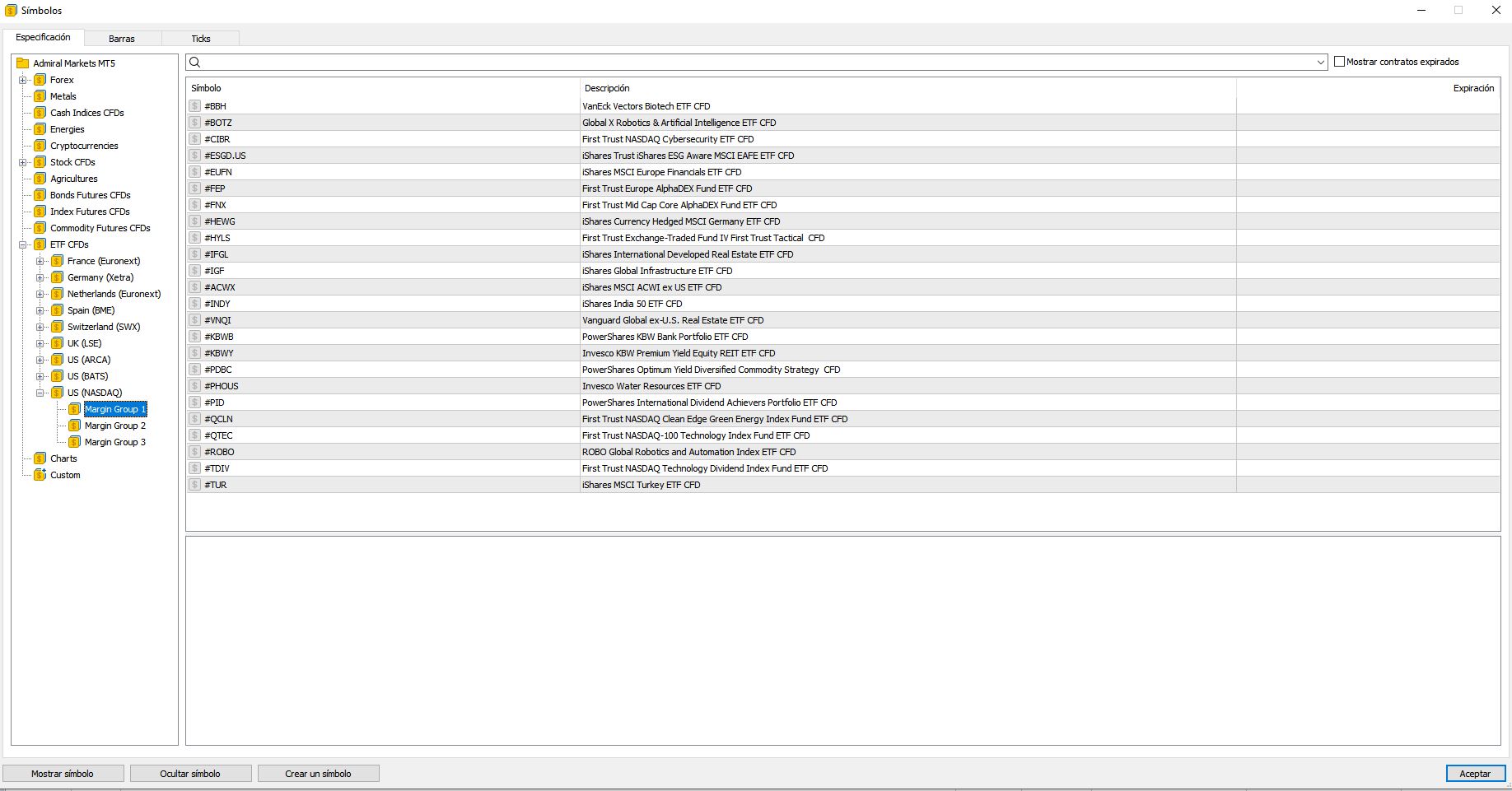Sort by the Descripción column header
Screen dimensions: 1512x791
point(908,88)
